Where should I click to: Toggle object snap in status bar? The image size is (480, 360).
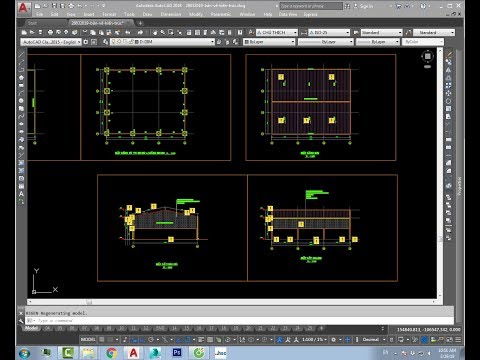[x=187, y=339]
